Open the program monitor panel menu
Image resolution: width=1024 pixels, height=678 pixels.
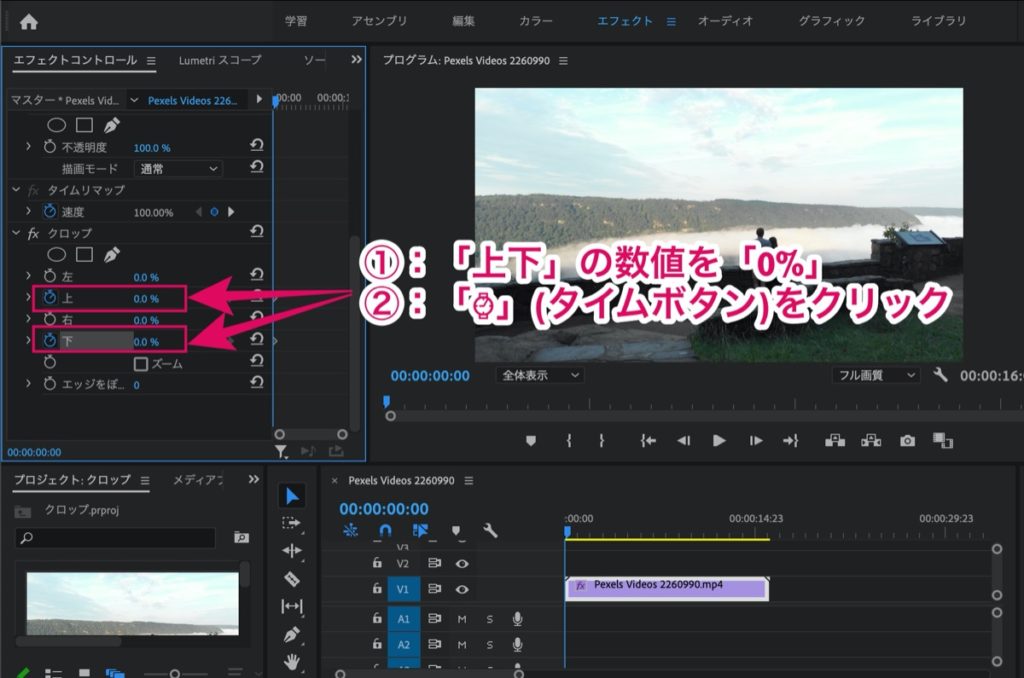tap(563, 61)
